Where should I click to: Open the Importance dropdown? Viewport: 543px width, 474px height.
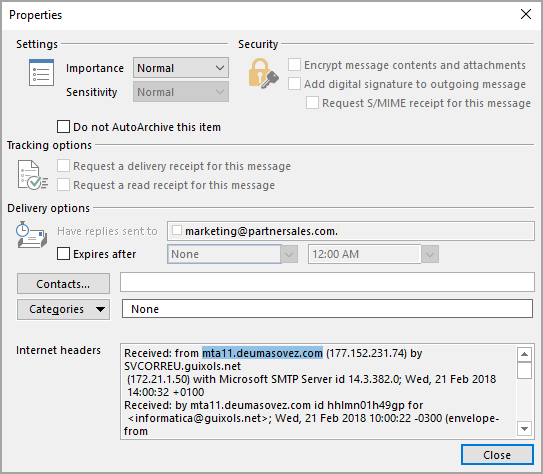[181, 68]
